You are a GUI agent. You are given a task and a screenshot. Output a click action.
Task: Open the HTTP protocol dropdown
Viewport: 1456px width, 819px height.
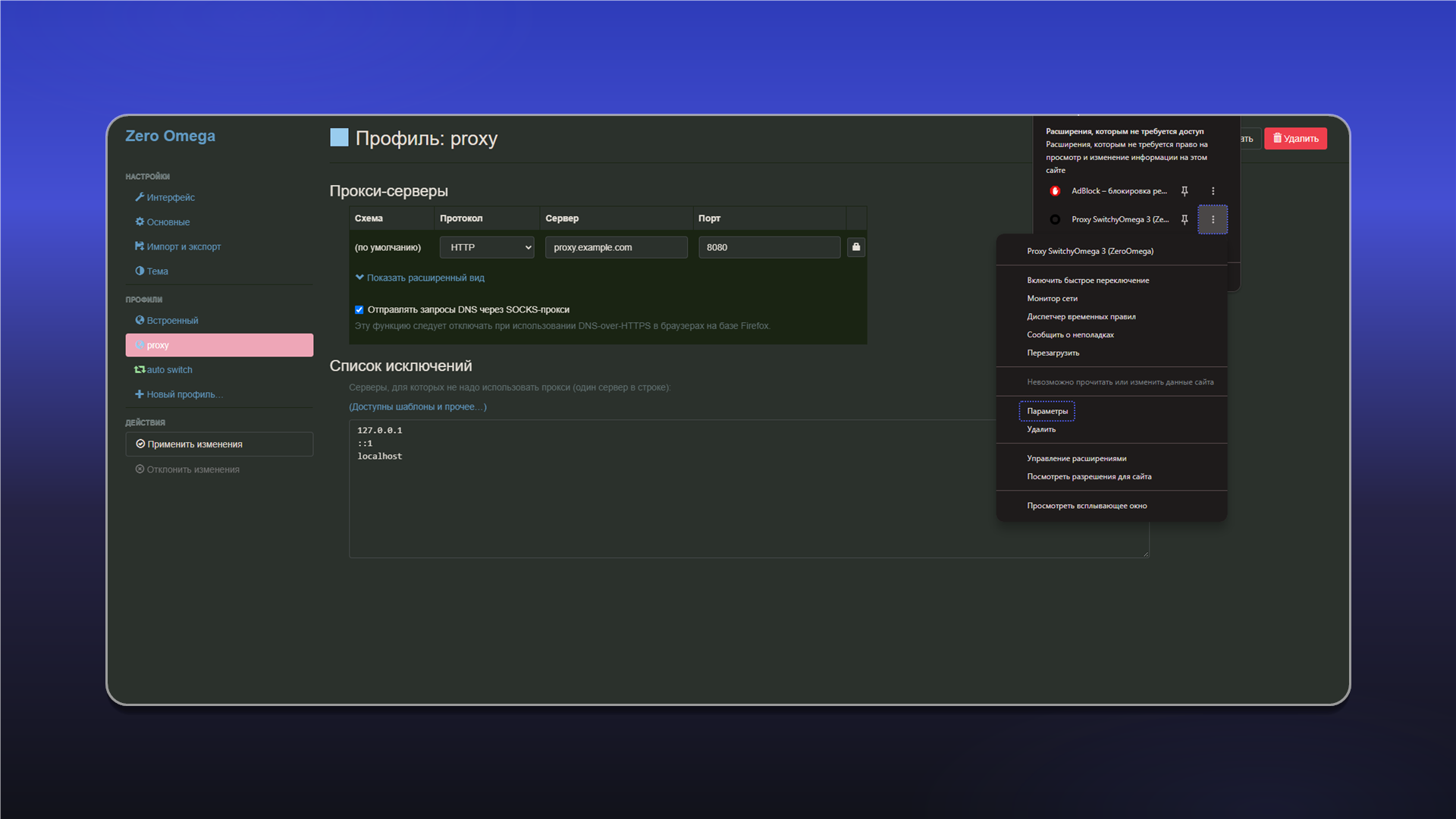[x=487, y=247]
